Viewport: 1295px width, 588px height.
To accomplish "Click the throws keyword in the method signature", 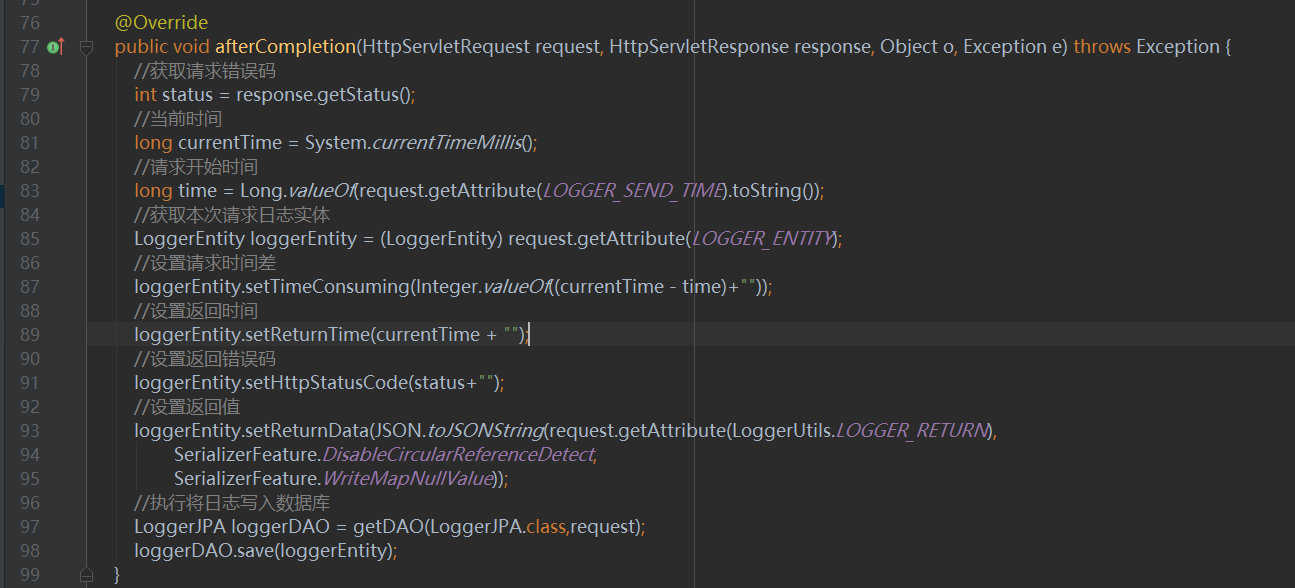I will (x=1102, y=47).
